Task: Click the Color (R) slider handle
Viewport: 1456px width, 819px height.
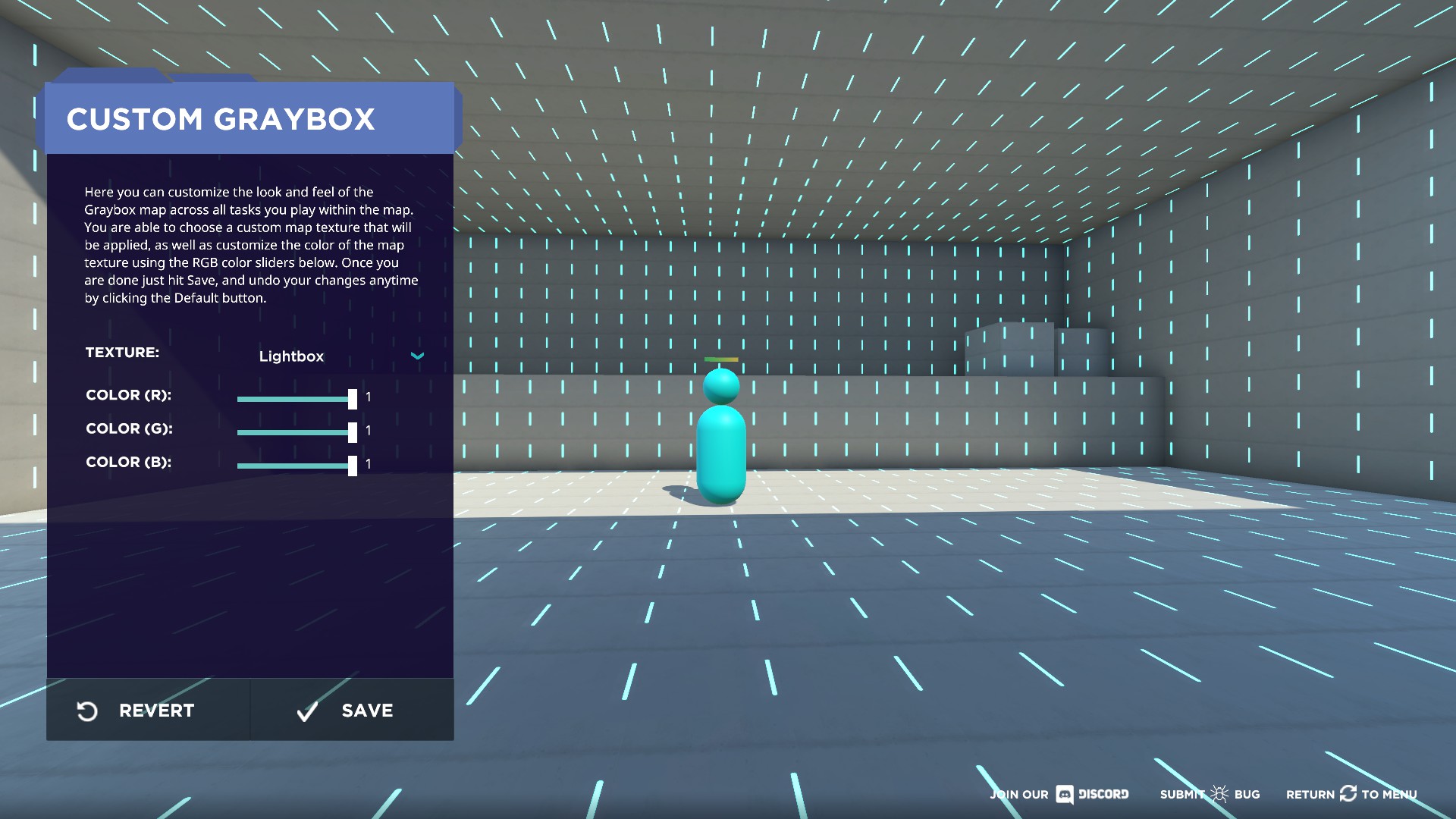Action: (x=353, y=399)
